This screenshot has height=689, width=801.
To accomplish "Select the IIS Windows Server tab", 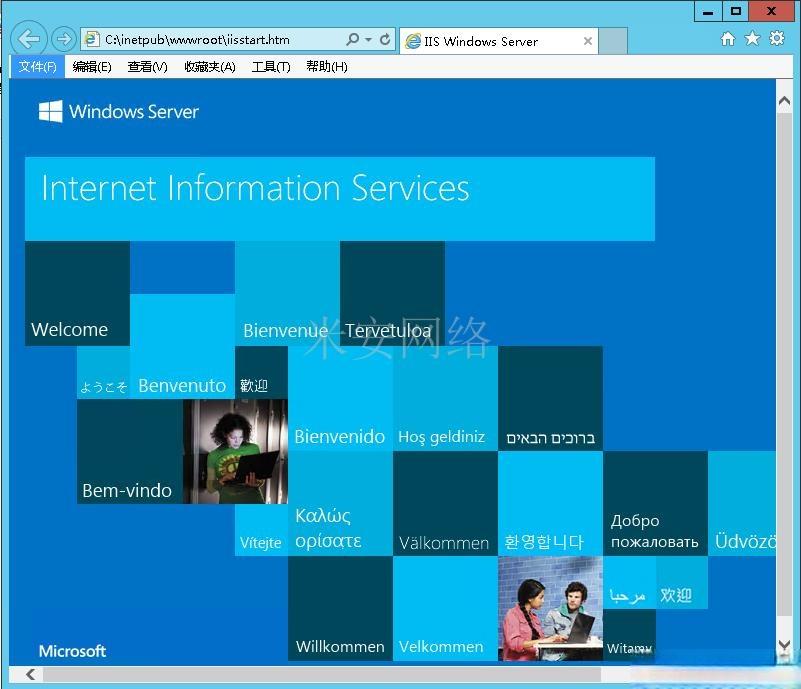I will coord(499,41).
